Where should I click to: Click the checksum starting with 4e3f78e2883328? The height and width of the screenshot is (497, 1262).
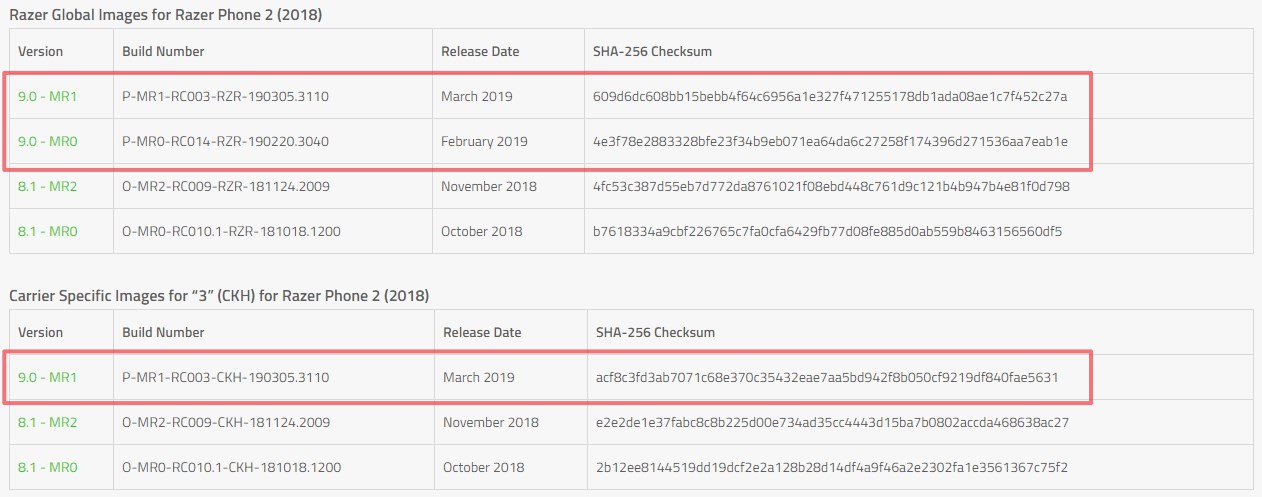pos(830,142)
